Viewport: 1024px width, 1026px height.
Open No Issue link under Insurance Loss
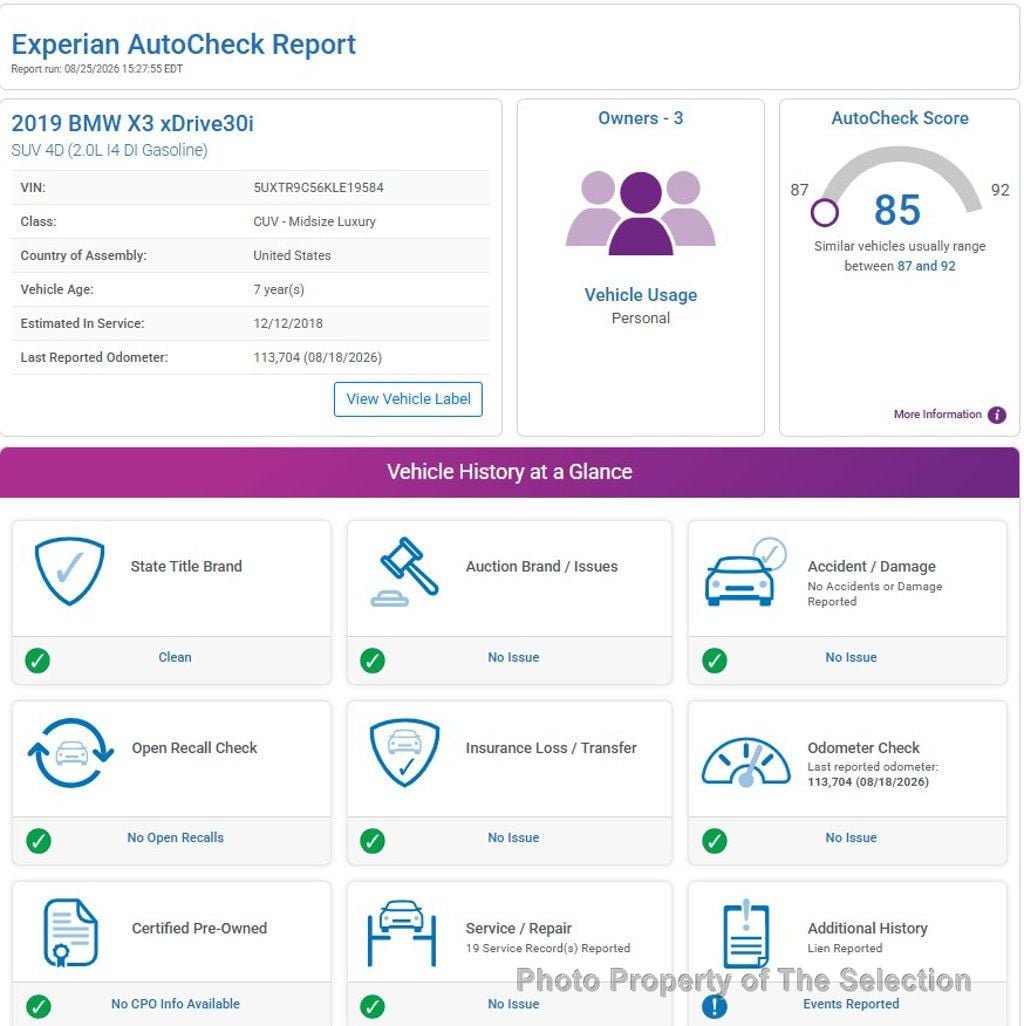click(x=514, y=838)
